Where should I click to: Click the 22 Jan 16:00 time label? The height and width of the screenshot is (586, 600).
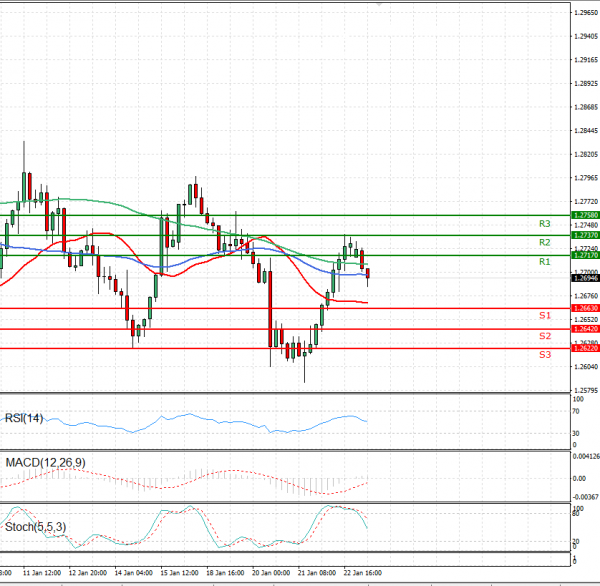(363, 573)
